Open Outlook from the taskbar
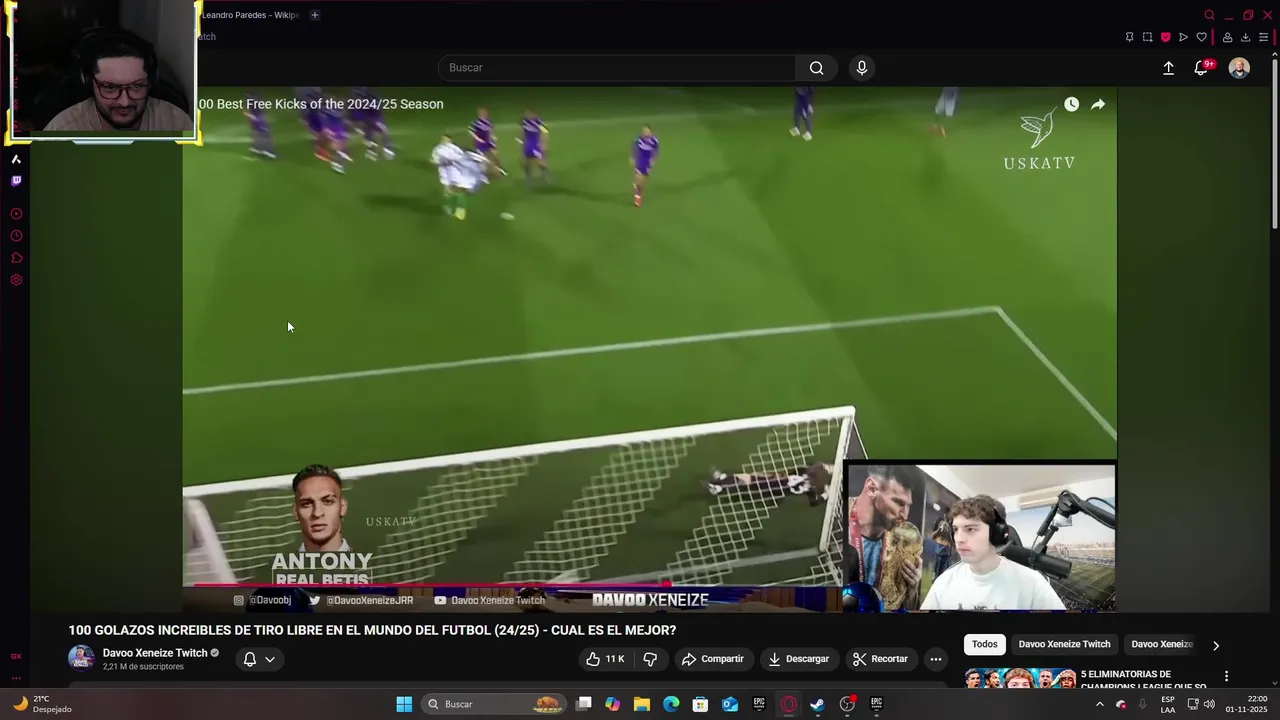1280x720 pixels. click(730, 704)
